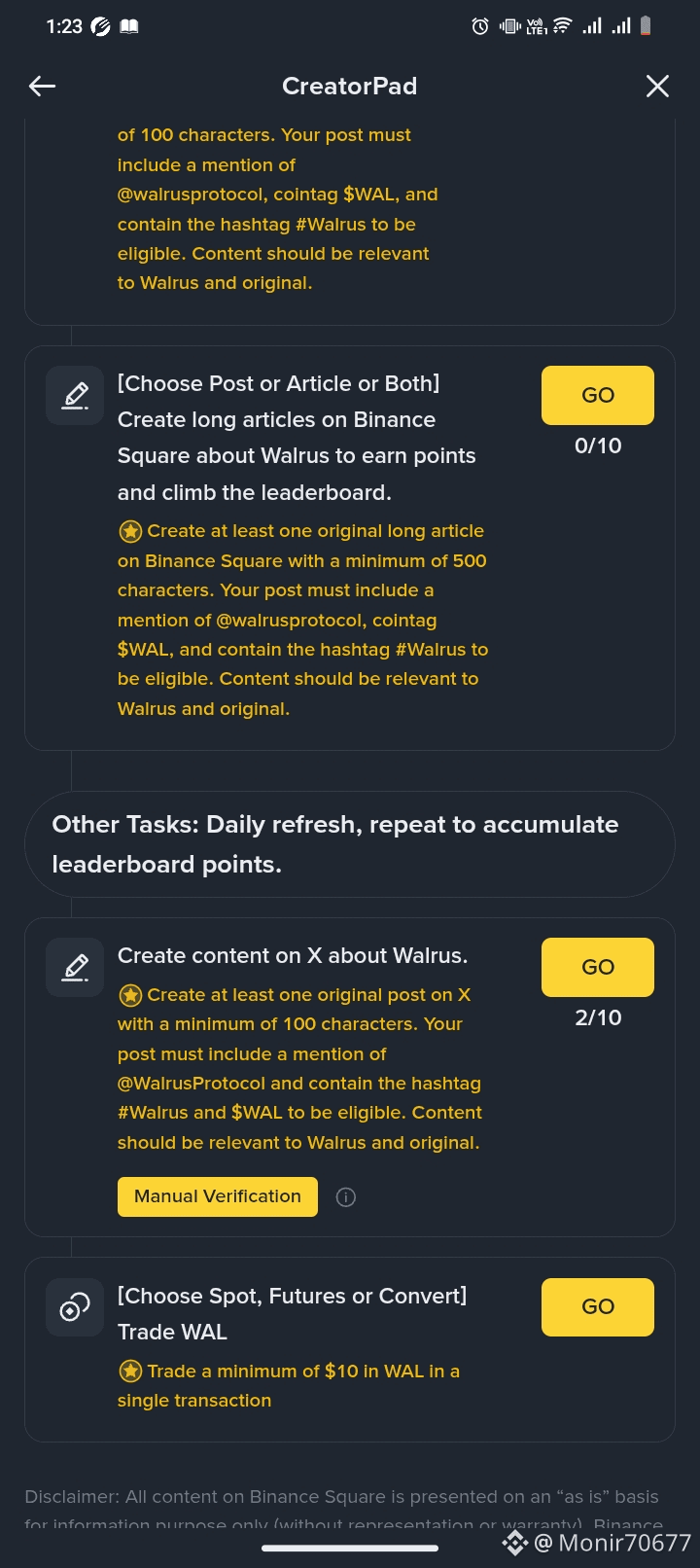The image size is (700, 1568).
Task: Open Manual Verification
Action: click(218, 1196)
